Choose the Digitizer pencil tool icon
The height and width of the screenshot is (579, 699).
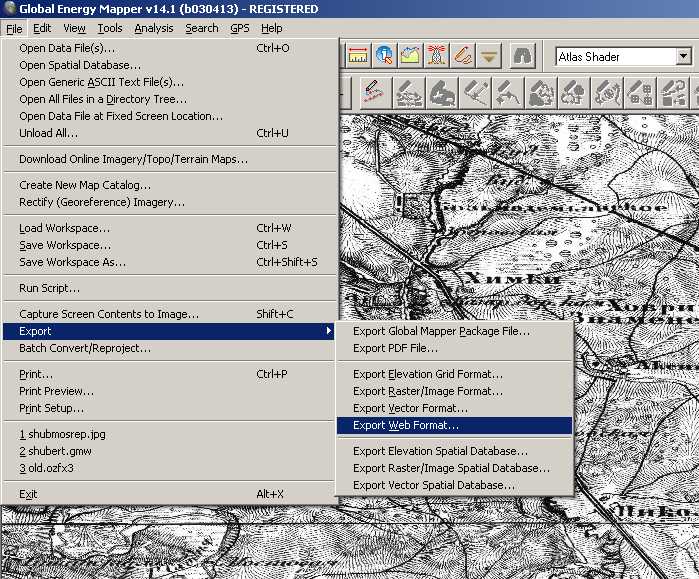[x=463, y=56]
